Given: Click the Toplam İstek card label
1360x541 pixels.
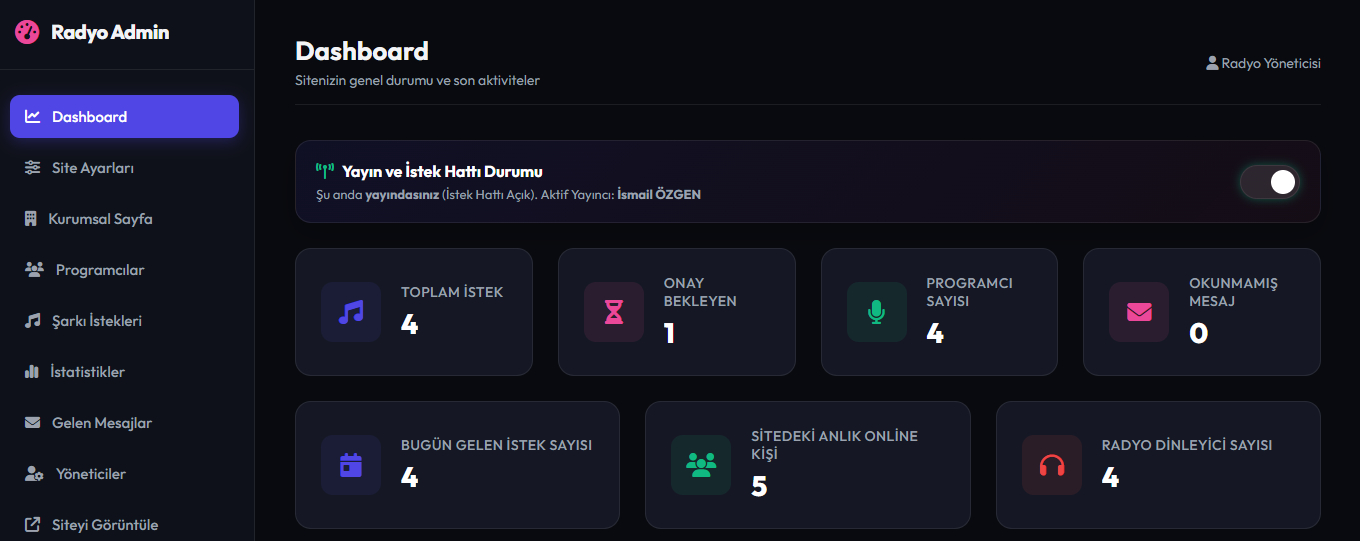Looking at the screenshot, I should (x=452, y=292).
